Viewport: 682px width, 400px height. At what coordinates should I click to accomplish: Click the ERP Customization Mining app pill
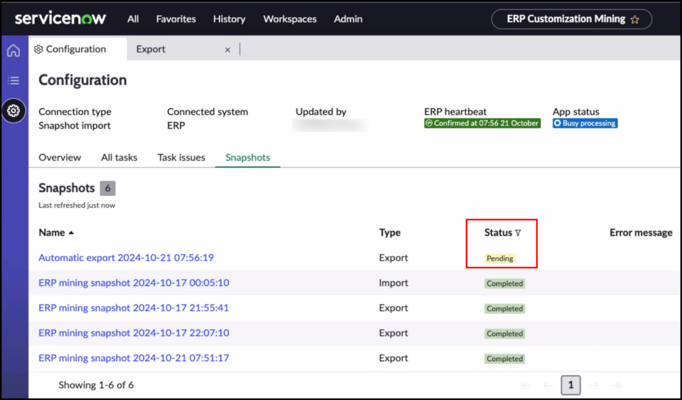pos(572,20)
